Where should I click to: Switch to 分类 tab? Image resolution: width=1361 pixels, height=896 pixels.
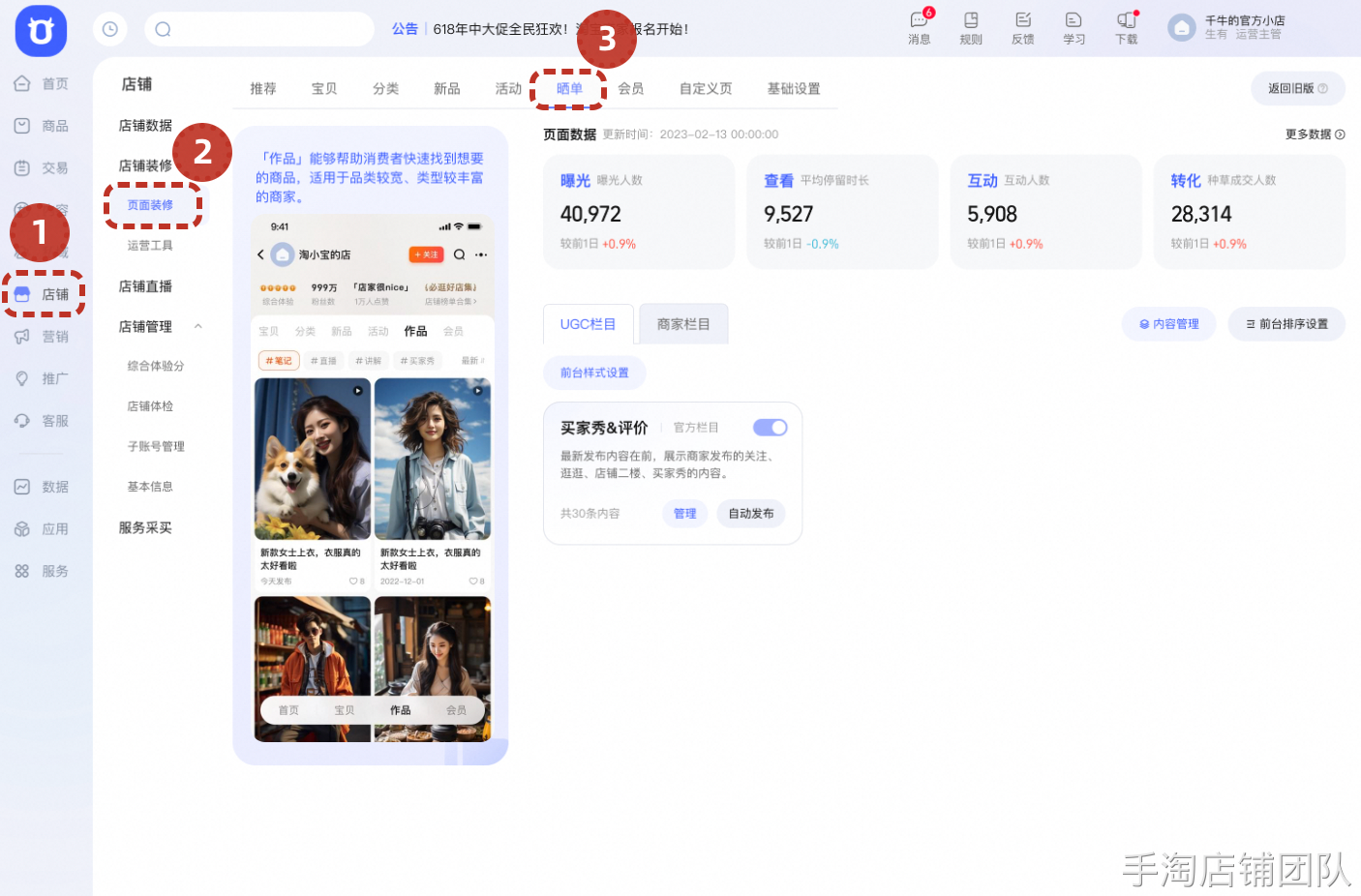(x=386, y=88)
